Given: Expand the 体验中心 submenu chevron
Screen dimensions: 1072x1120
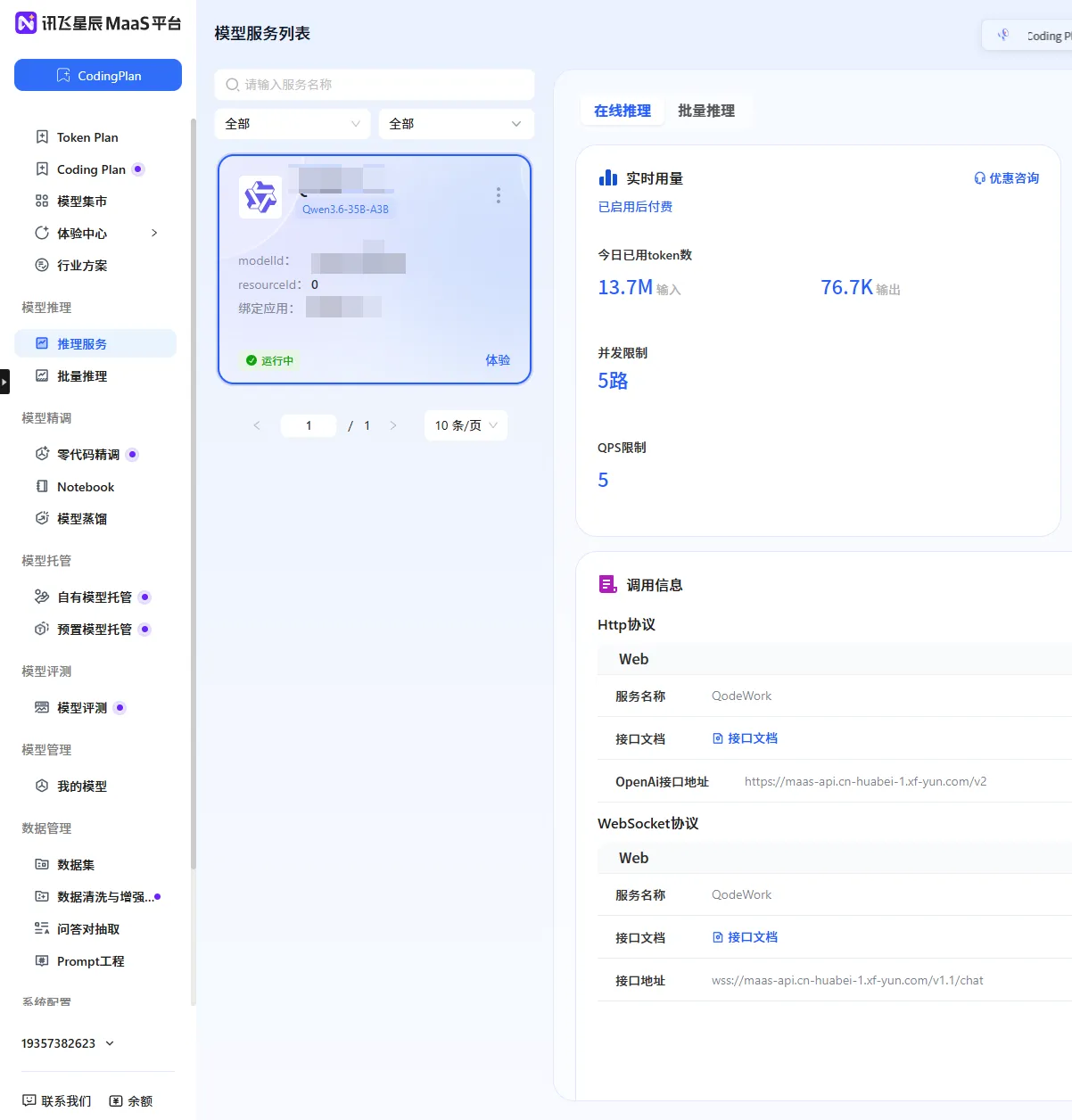Looking at the screenshot, I should click(x=154, y=234).
